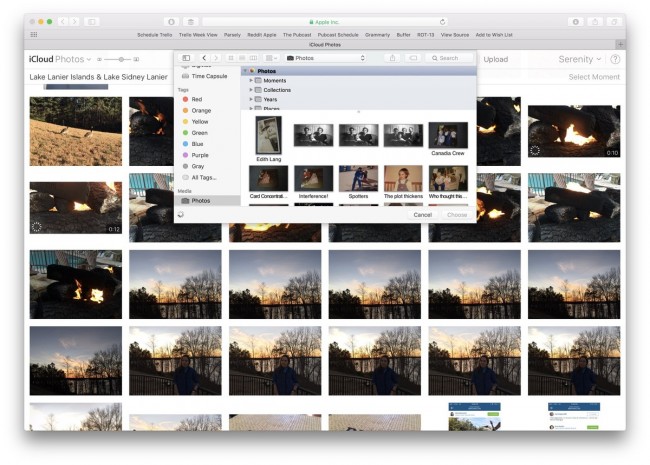650x465 pixels.
Task: Click the edit tags icon in dialog
Action: 412,58
